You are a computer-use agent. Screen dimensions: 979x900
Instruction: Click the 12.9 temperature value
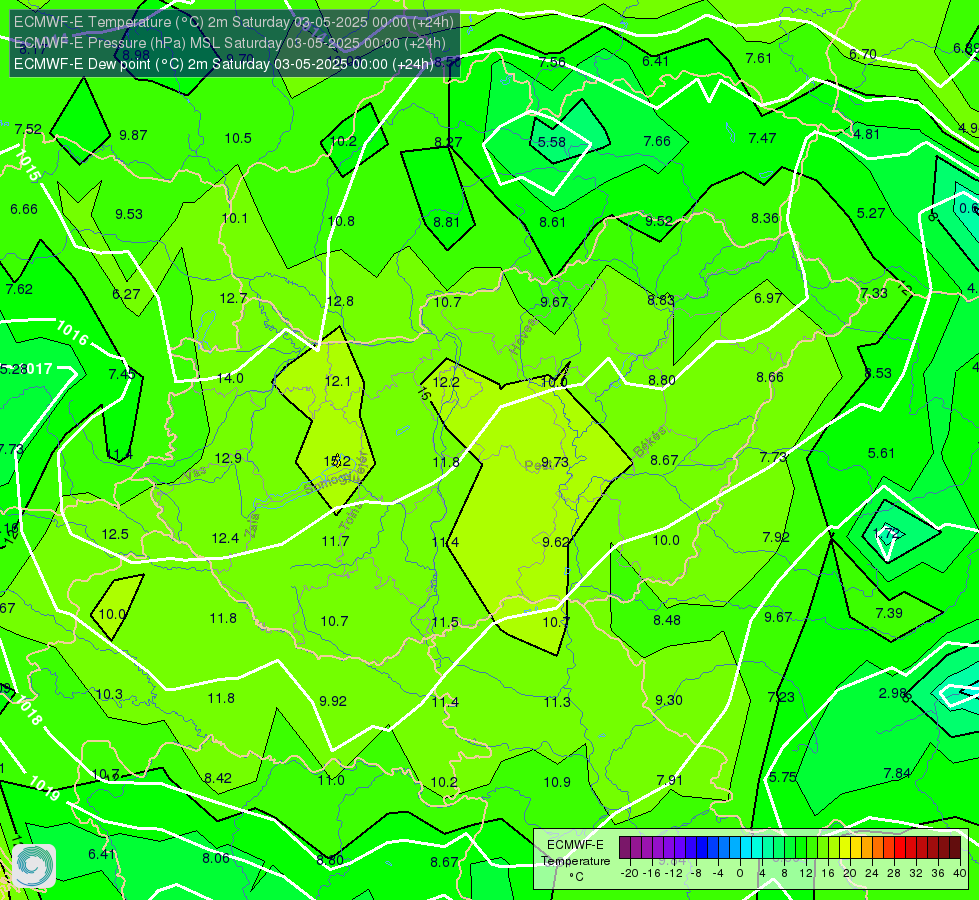pyautogui.click(x=228, y=458)
